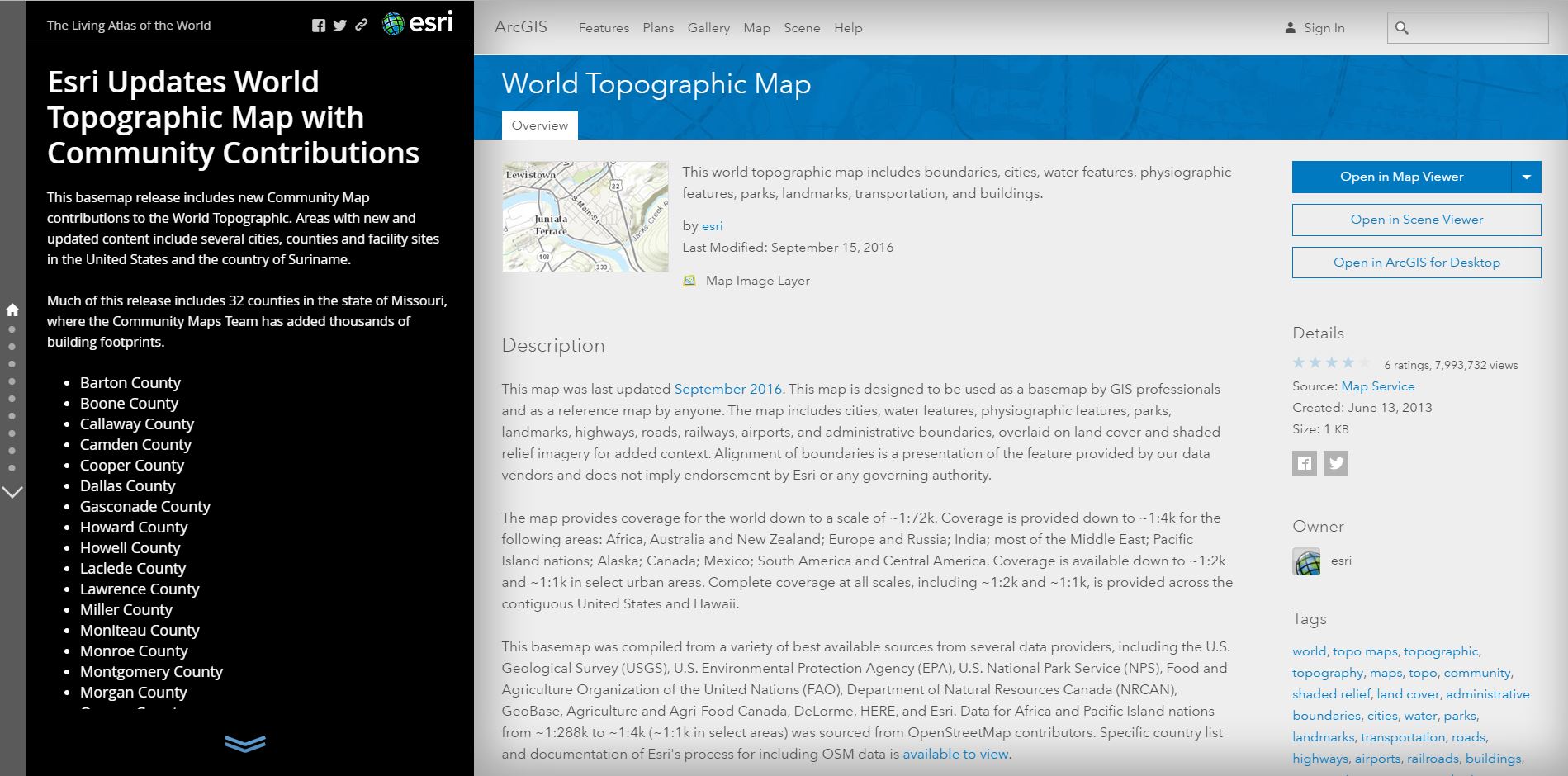
Task: Click the Twitter share icon in the story header
Action: pyautogui.click(x=340, y=26)
